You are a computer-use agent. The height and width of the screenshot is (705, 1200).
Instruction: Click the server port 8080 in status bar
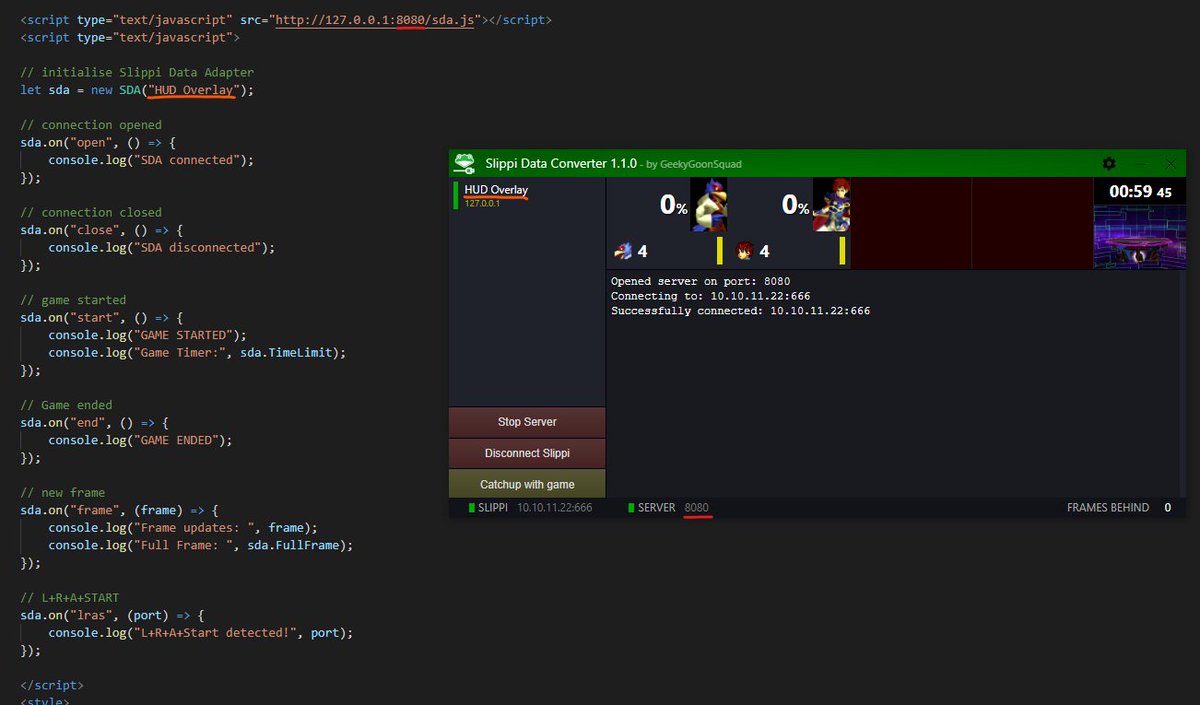[697, 508]
